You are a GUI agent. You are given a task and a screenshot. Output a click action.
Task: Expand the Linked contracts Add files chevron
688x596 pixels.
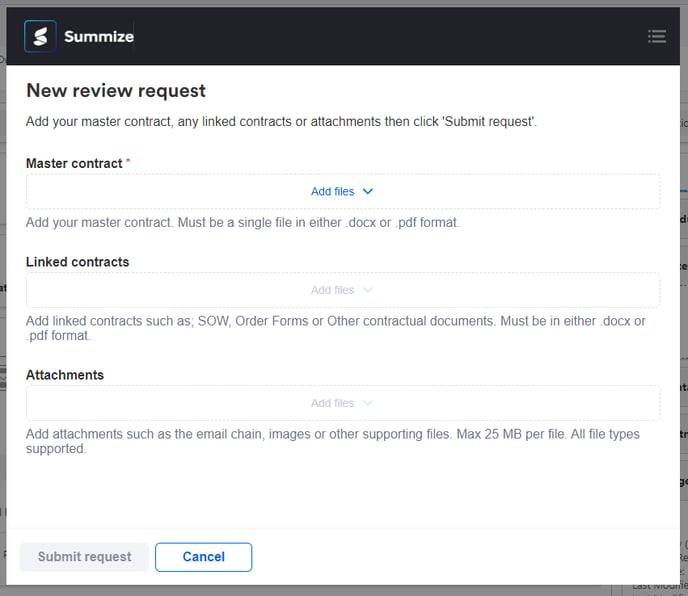tap(367, 290)
